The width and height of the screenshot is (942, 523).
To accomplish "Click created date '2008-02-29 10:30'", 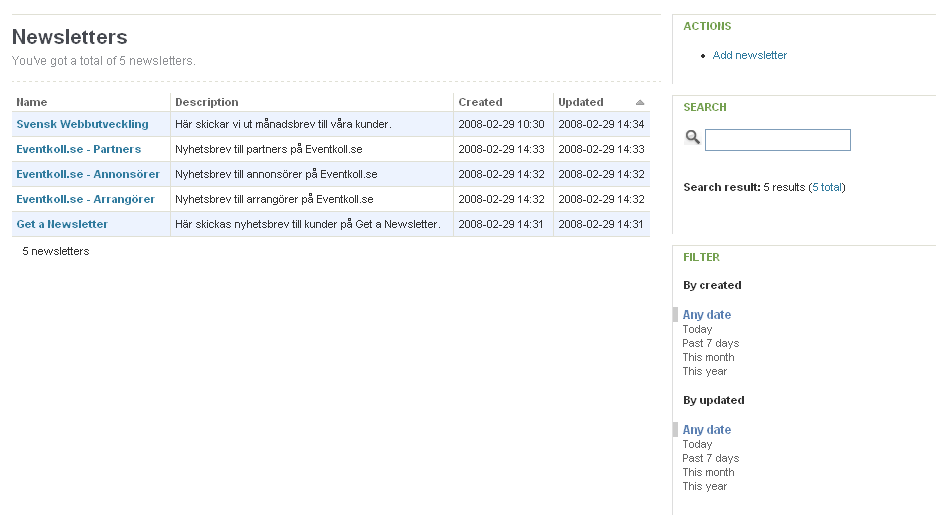I will 502,124.
